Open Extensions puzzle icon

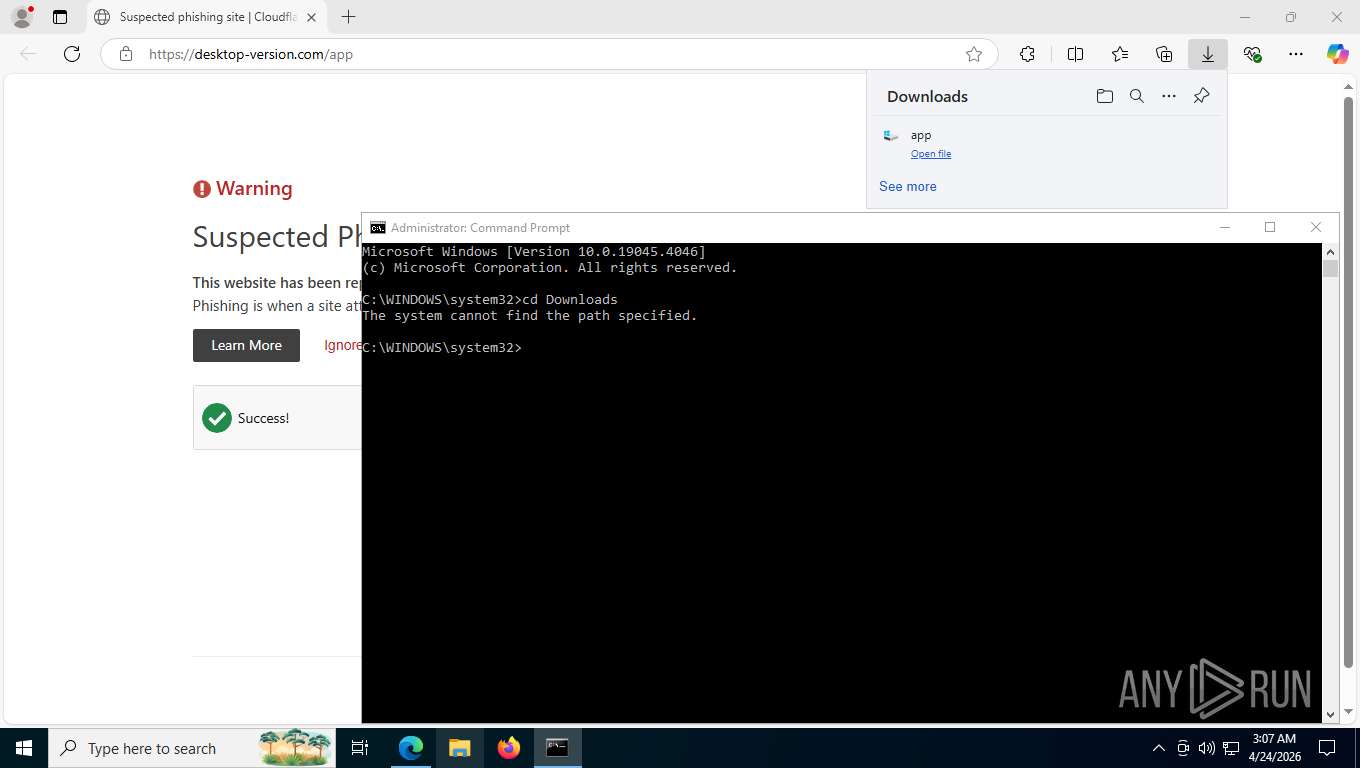pyautogui.click(x=1027, y=54)
